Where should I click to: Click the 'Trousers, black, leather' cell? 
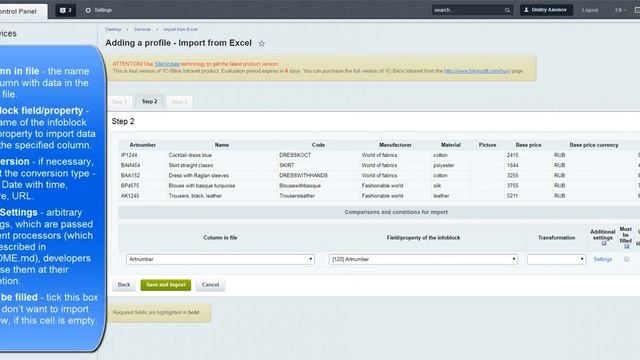[x=195, y=196]
